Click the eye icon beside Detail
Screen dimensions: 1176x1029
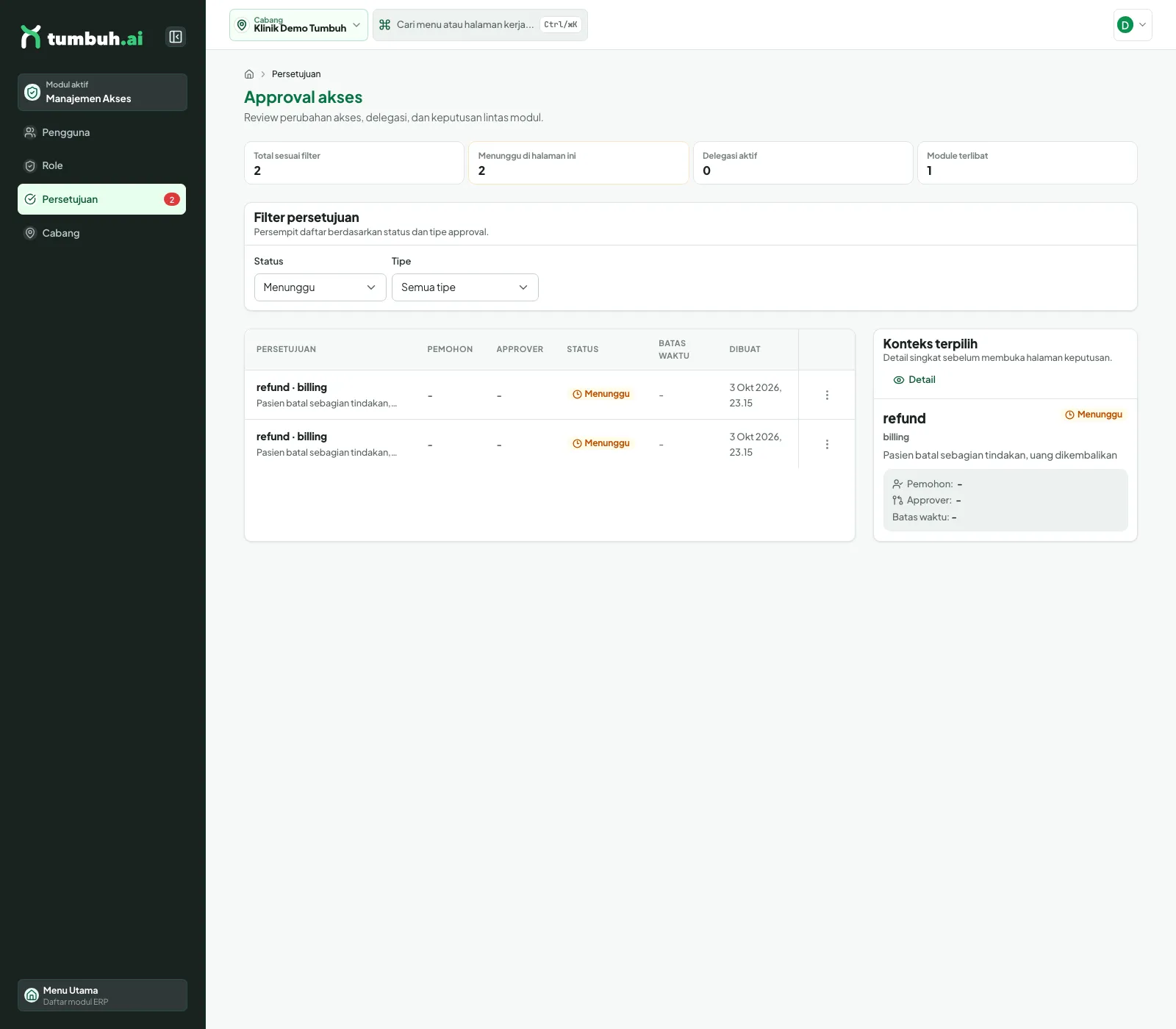click(898, 380)
